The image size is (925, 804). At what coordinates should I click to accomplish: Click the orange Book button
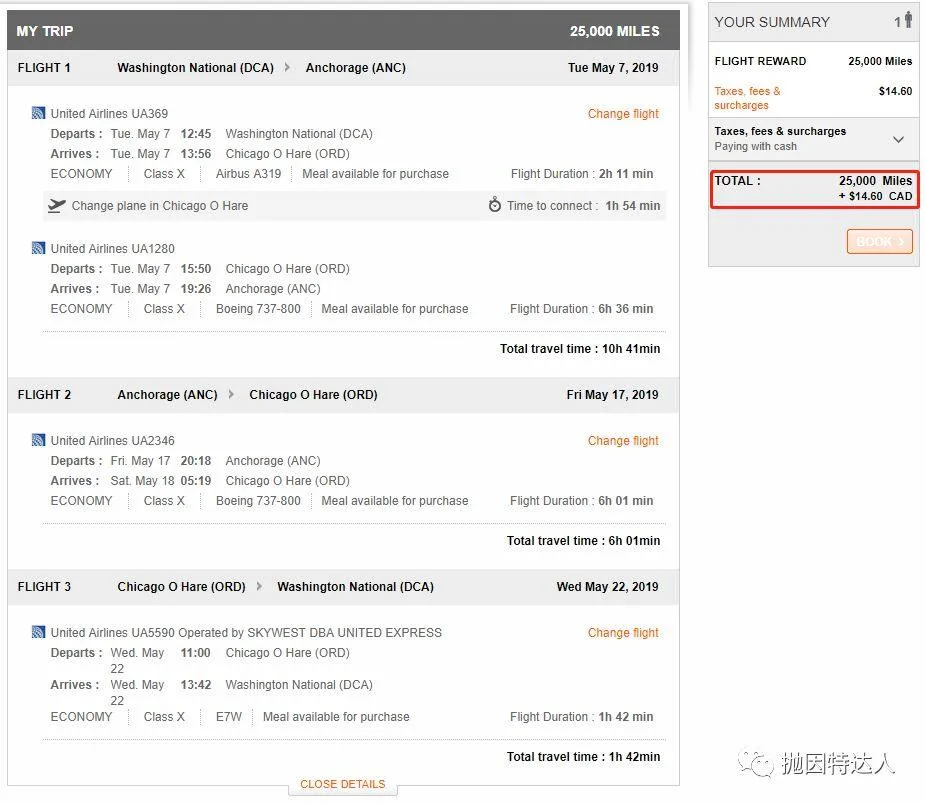[x=880, y=241]
